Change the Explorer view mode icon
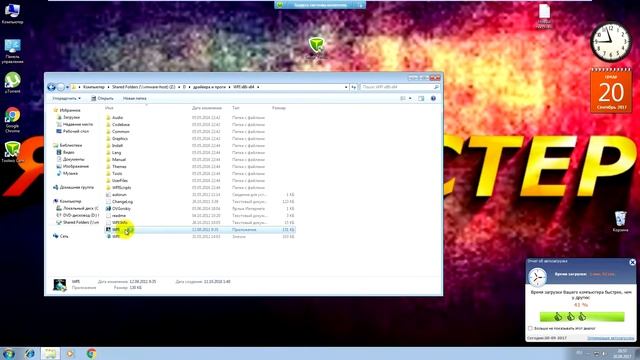The height and width of the screenshot is (360, 640). (403, 98)
